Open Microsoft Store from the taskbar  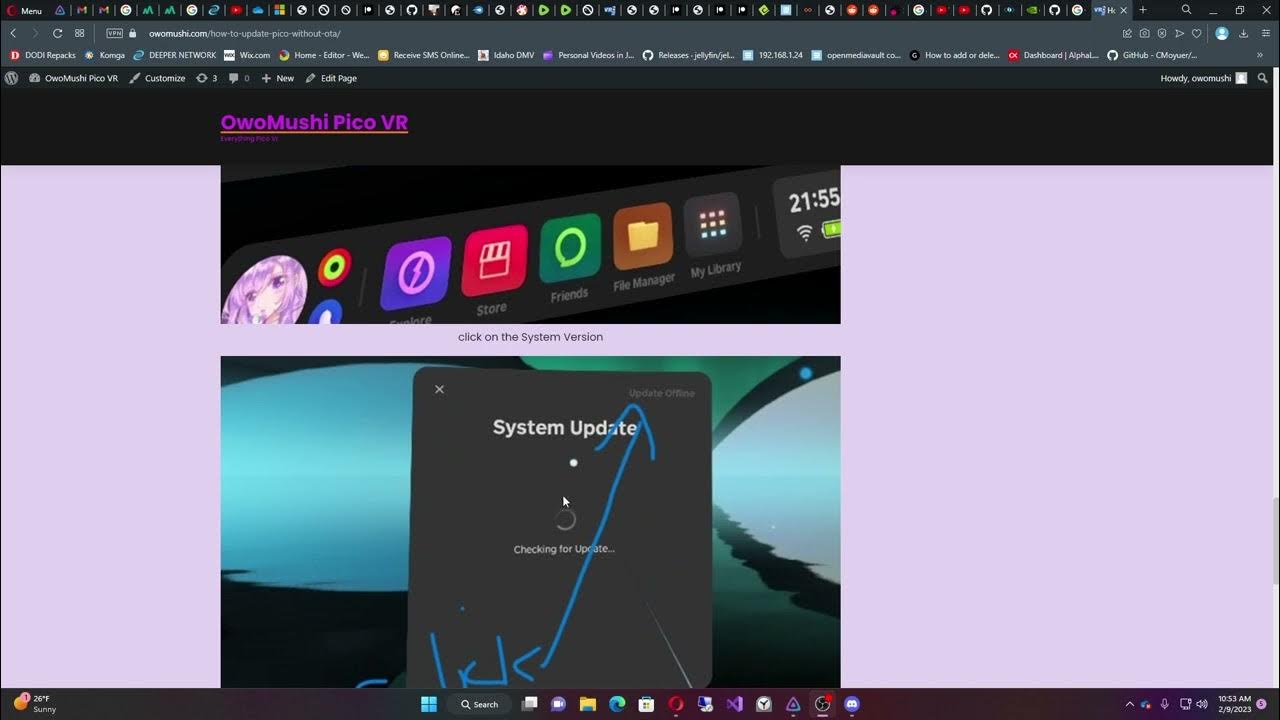click(x=646, y=704)
